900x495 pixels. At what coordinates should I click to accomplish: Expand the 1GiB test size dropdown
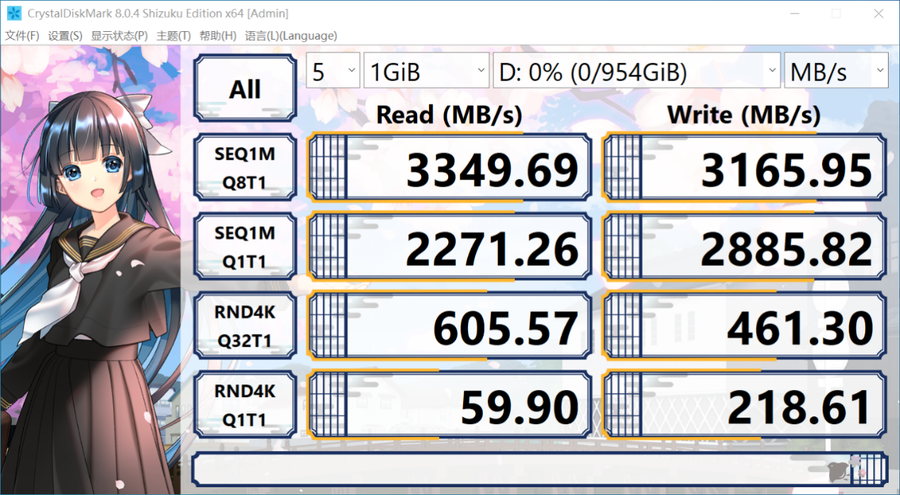pyautogui.click(x=426, y=71)
